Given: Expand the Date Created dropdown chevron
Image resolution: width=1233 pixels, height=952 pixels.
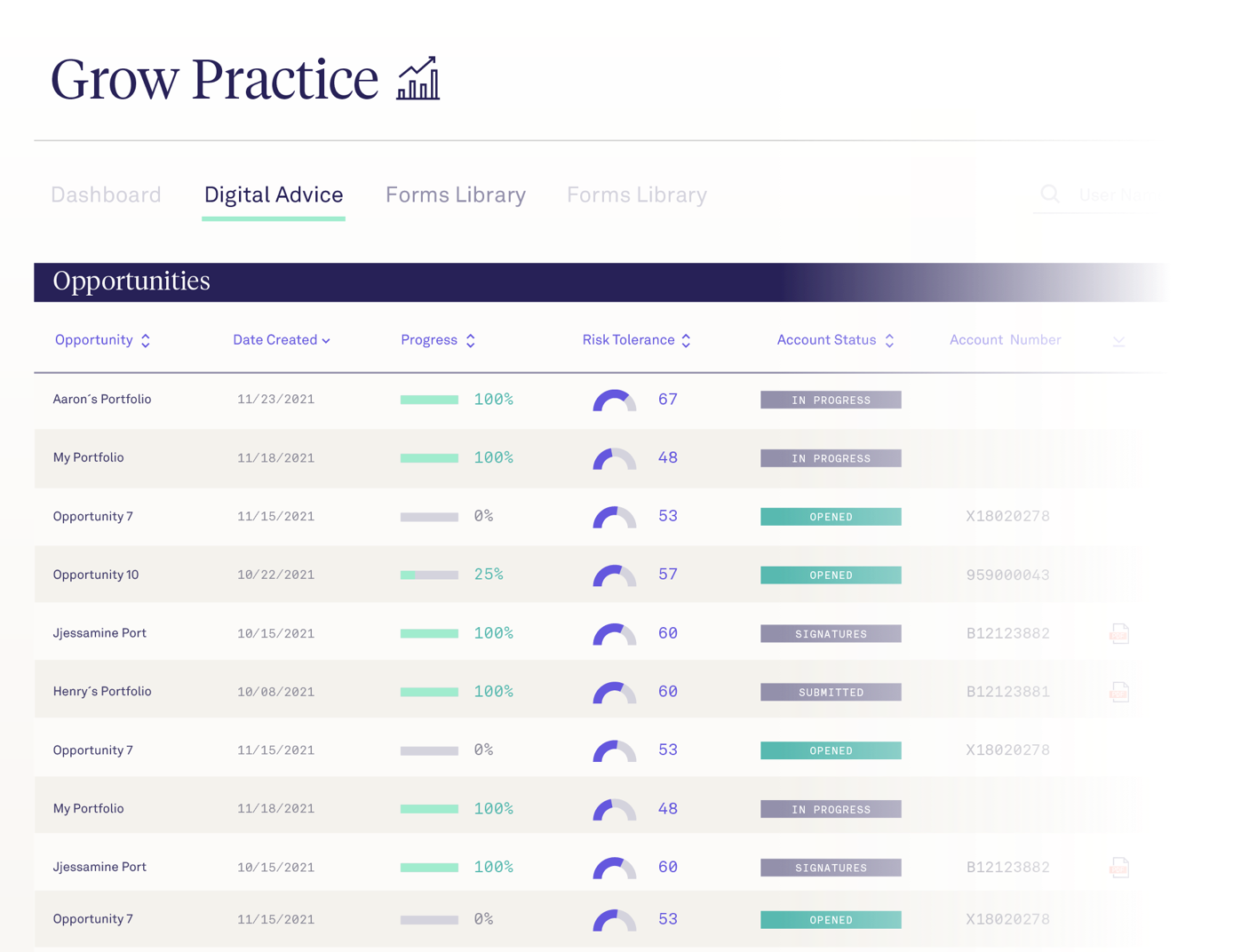Looking at the screenshot, I should point(325,340).
